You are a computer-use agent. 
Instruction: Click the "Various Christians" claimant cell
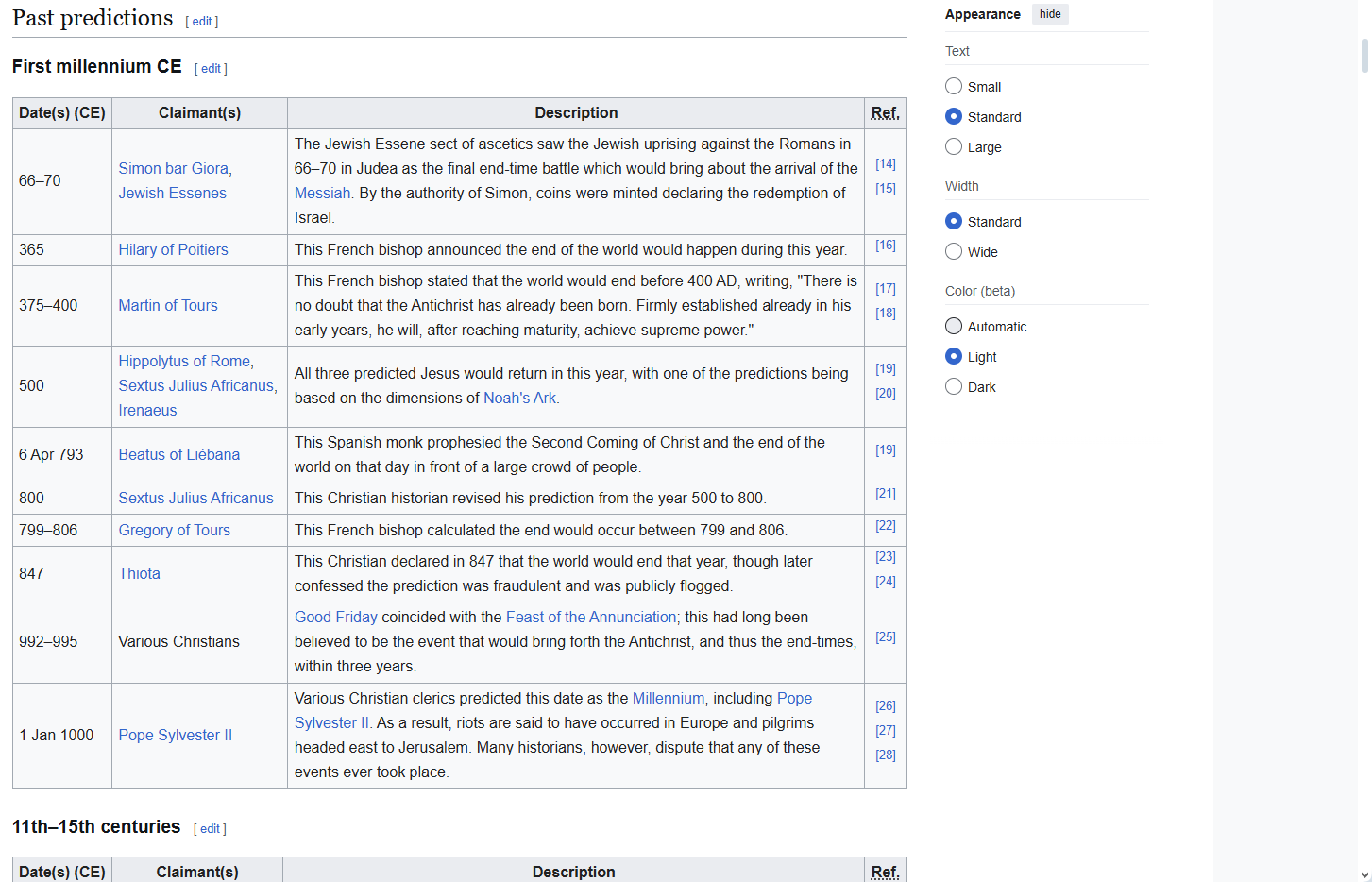point(199,642)
